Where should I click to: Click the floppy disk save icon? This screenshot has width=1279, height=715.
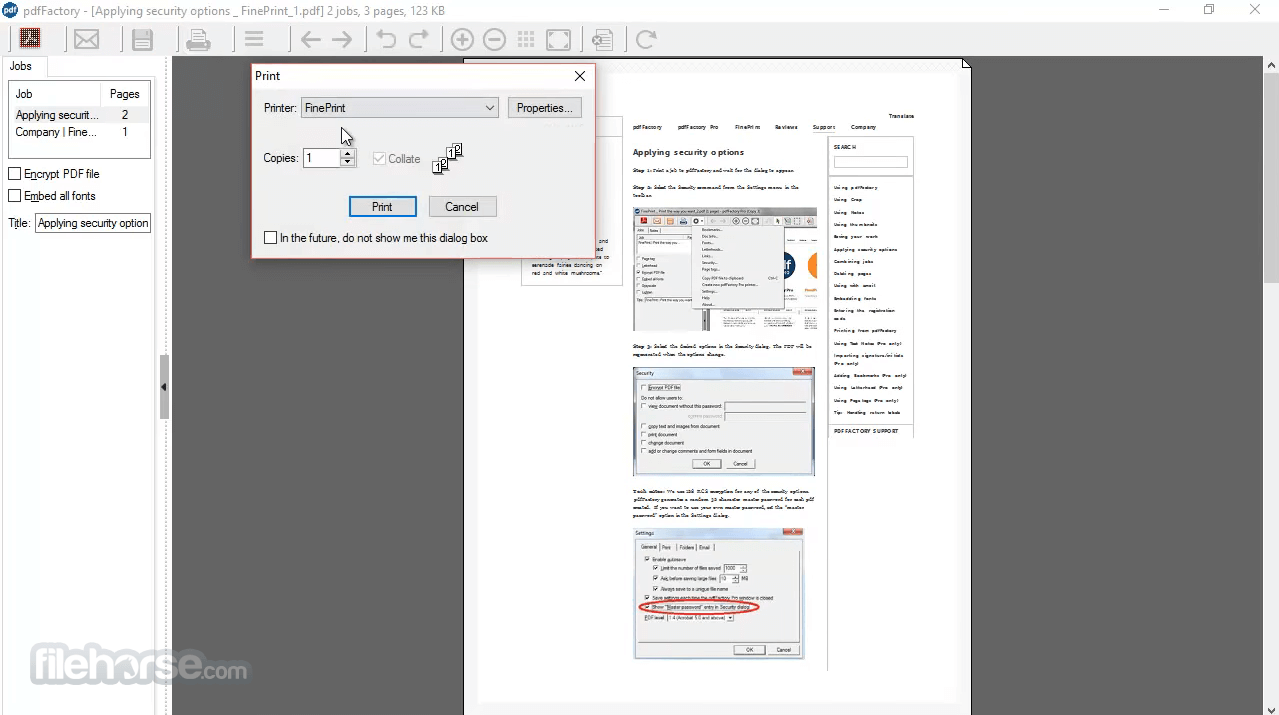pos(143,40)
